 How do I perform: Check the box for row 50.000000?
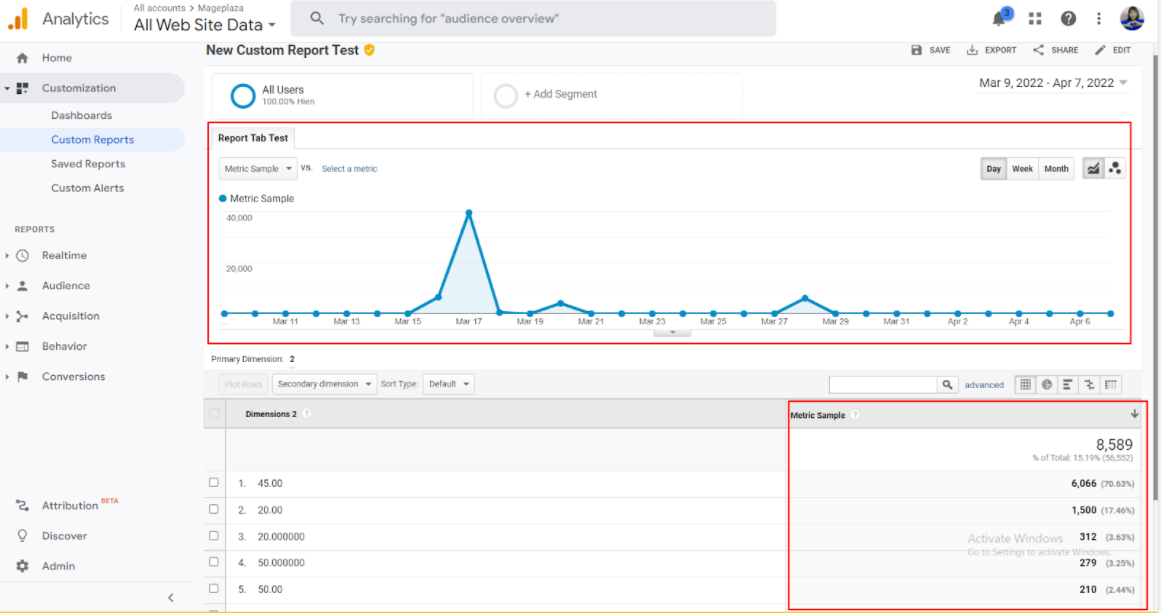click(x=213, y=563)
